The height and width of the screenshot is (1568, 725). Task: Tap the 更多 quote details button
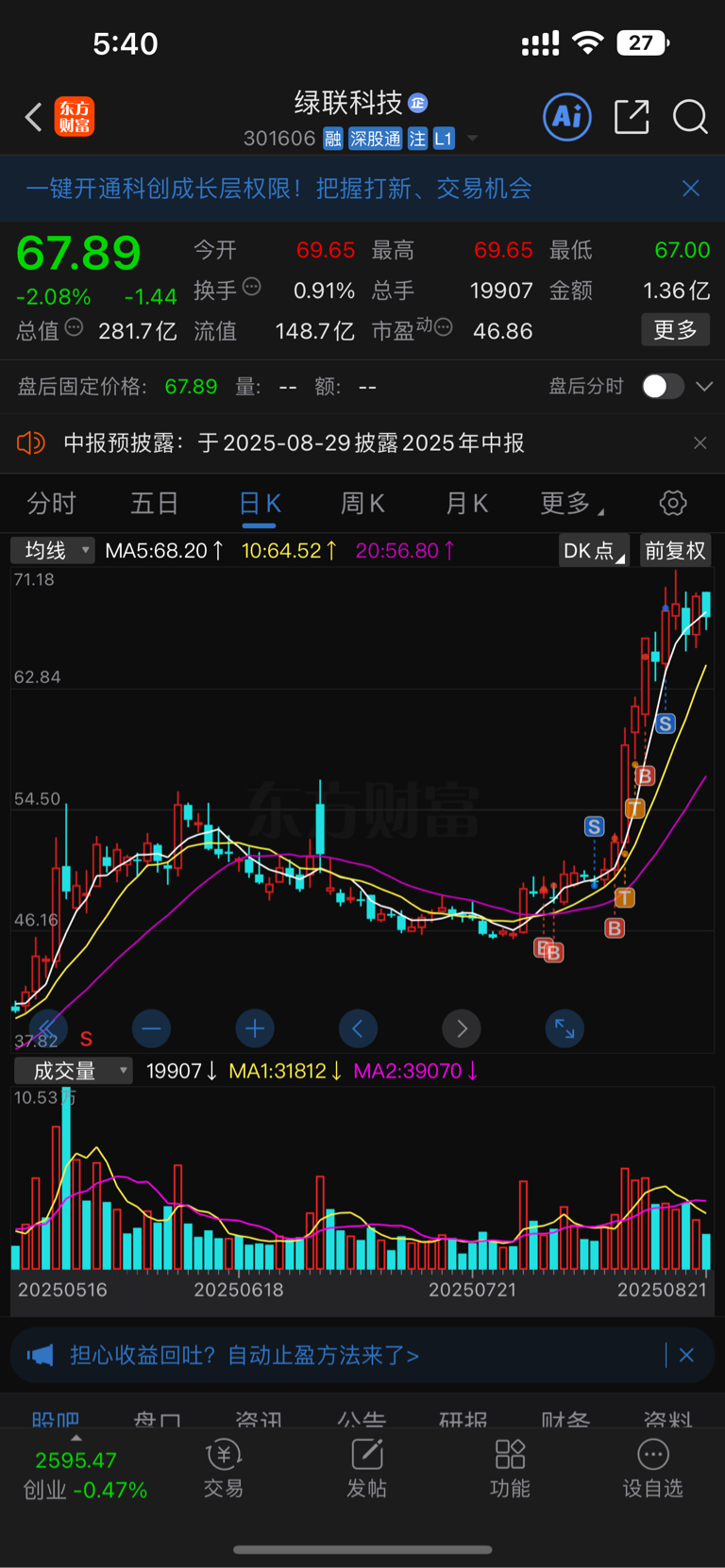[x=675, y=330]
